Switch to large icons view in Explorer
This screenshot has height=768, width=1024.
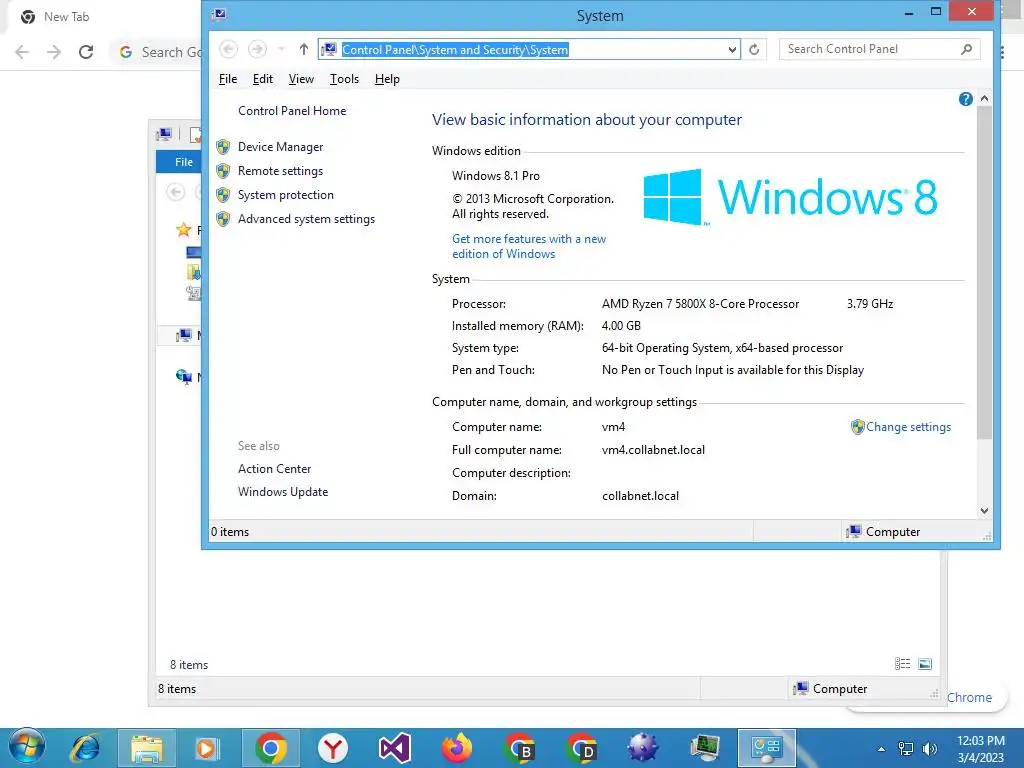[925, 664]
